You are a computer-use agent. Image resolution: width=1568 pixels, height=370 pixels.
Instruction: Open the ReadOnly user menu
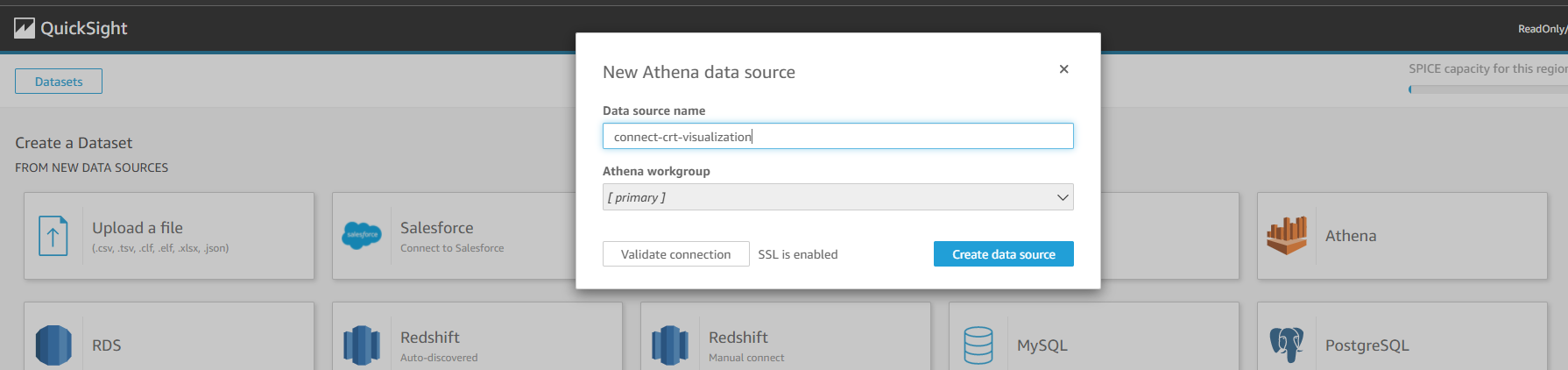[1542, 29]
